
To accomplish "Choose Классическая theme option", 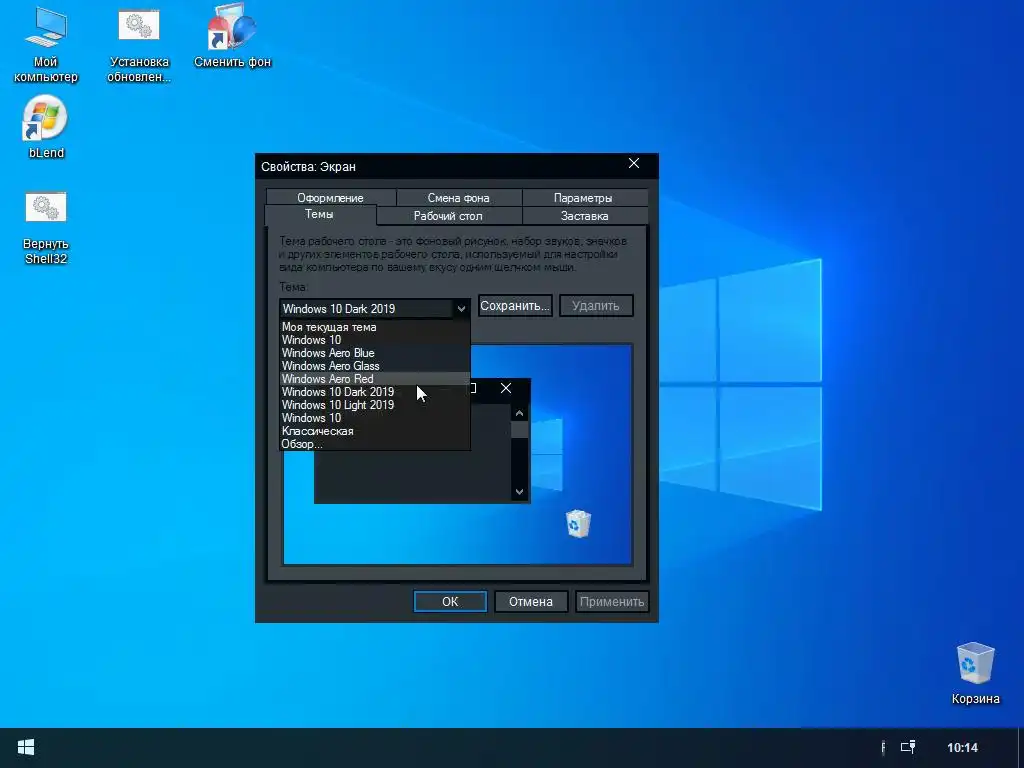I will coord(375,431).
